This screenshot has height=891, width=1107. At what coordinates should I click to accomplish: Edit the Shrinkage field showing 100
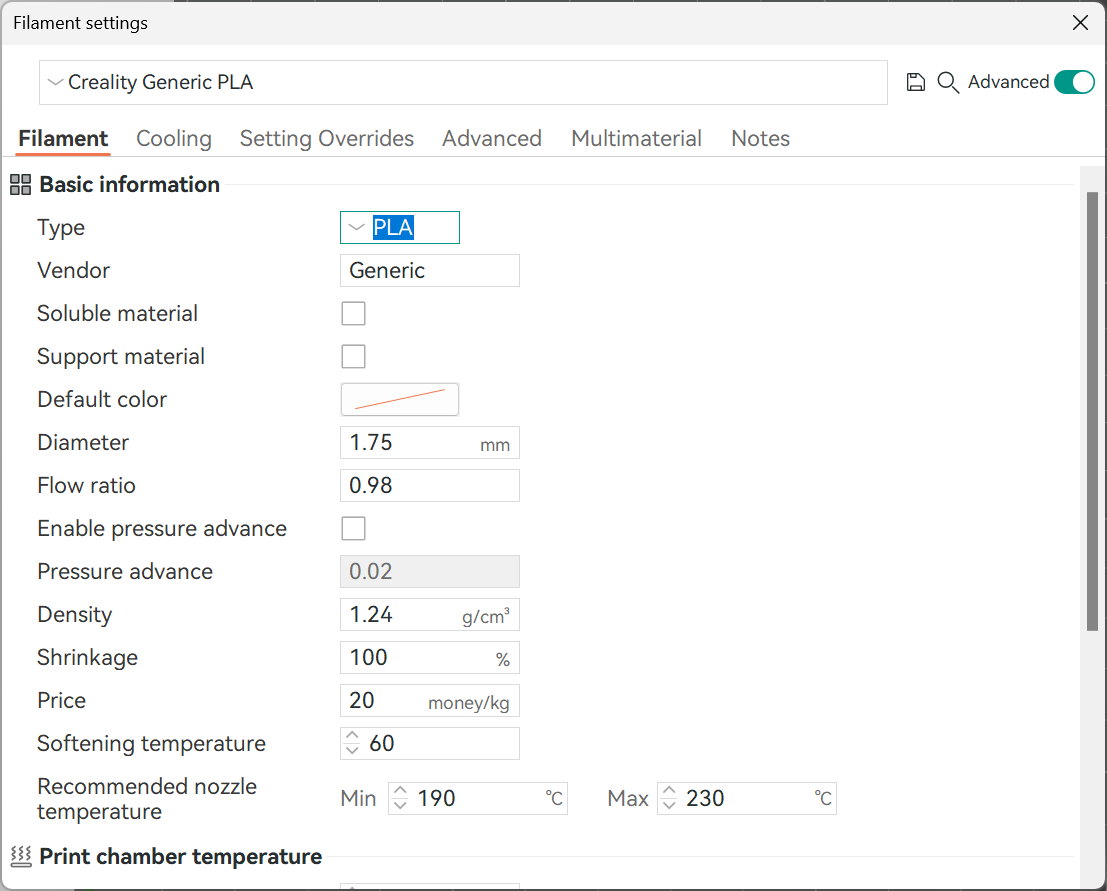pos(430,657)
